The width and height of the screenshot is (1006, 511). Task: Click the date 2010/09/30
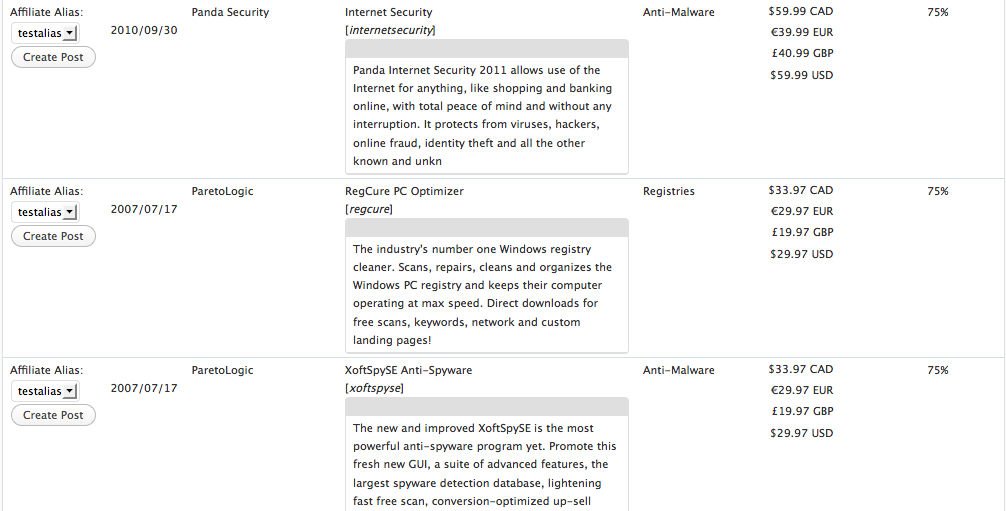144,30
